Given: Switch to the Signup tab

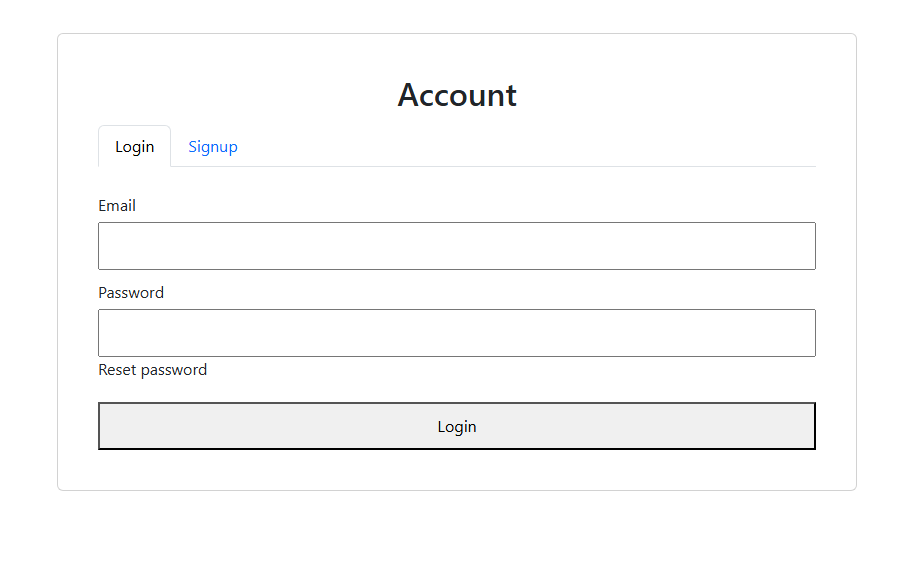Looking at the screenshot, I should click(x=213, y=146).
